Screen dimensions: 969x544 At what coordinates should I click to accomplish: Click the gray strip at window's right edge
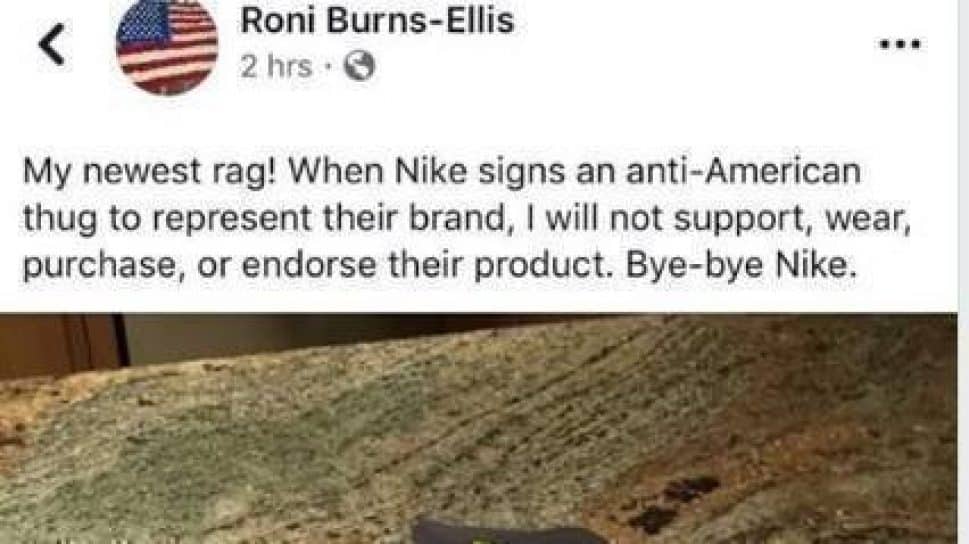click(963, 272)
